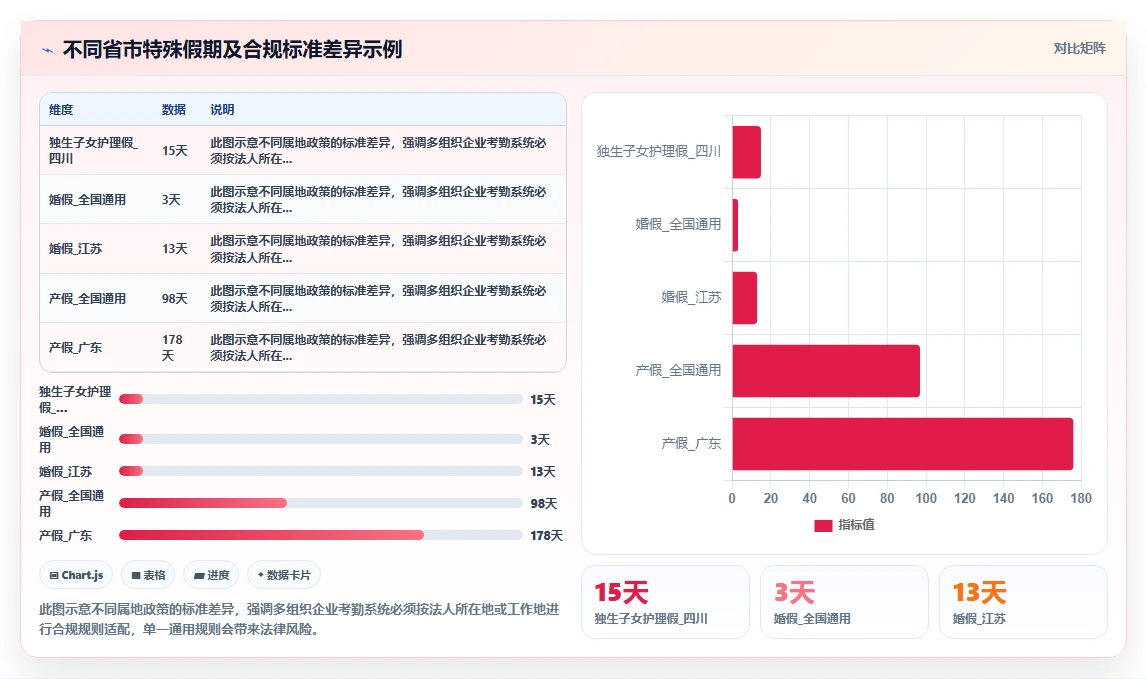Screen dimensions: 1147x679
Task: Click the 178天 progress bar for 产假_广东
Action: [320, 536]
